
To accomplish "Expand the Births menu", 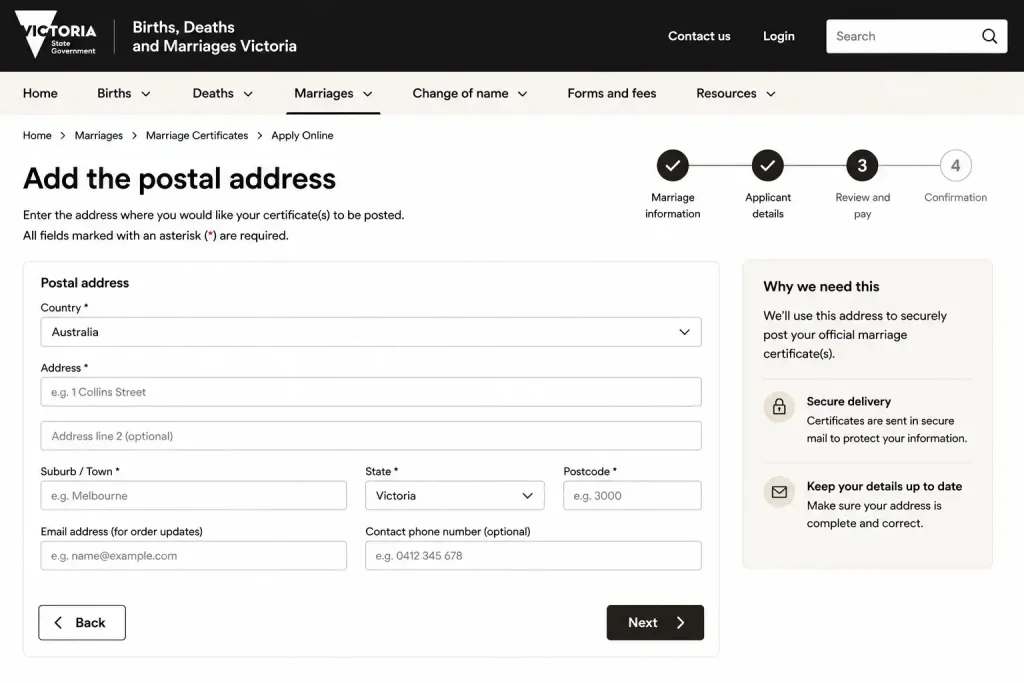I will coord(124,93).
